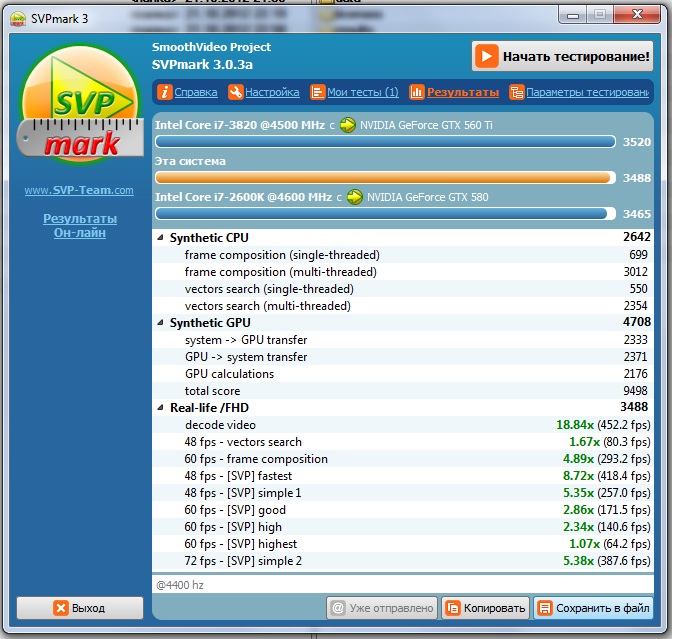This screenshot has width=674, height=639.
Task: Switch to the Мои тесты (1) tab
Action: (x=363, y=93)
